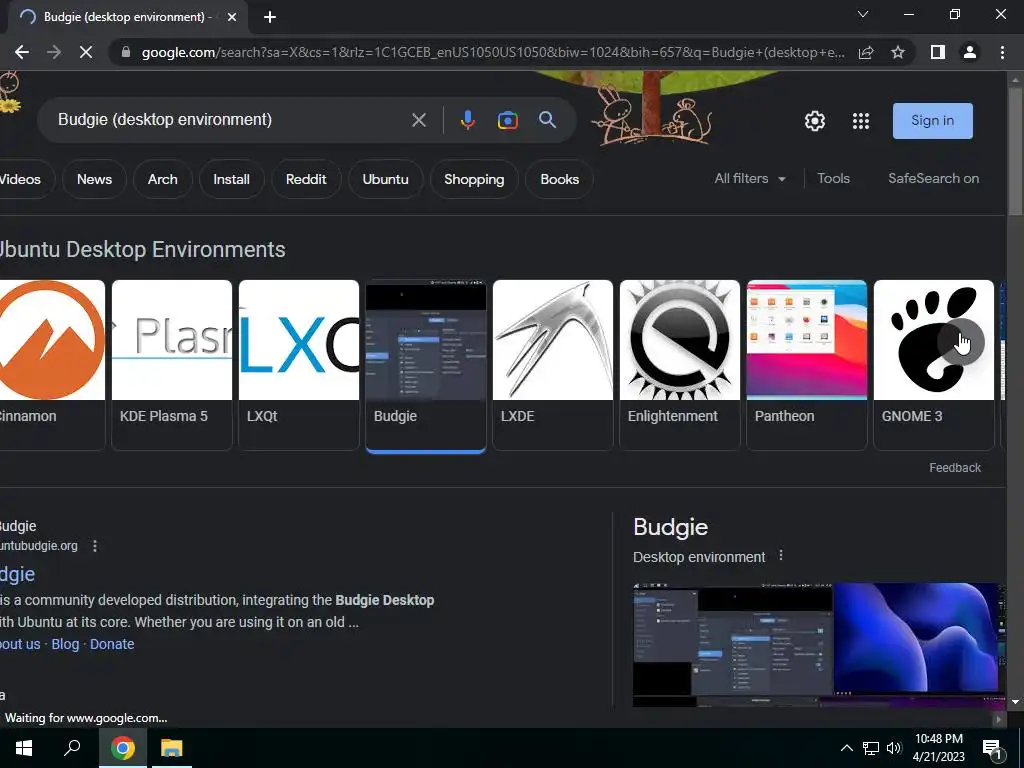Send Feedback on carousel
The width and height of the screenshot is (1024, 768).
tap(955, 468)
